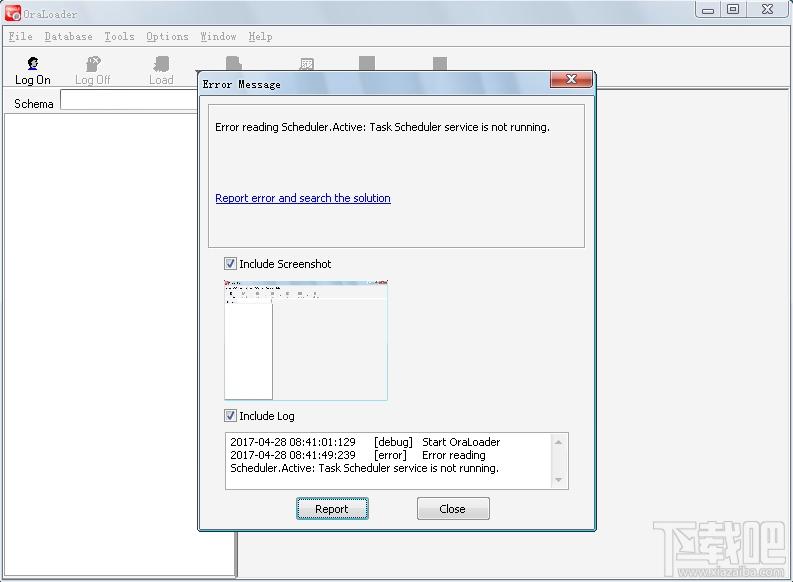
Task: Maximize the OraLoader window
Action: click(733, 10)
